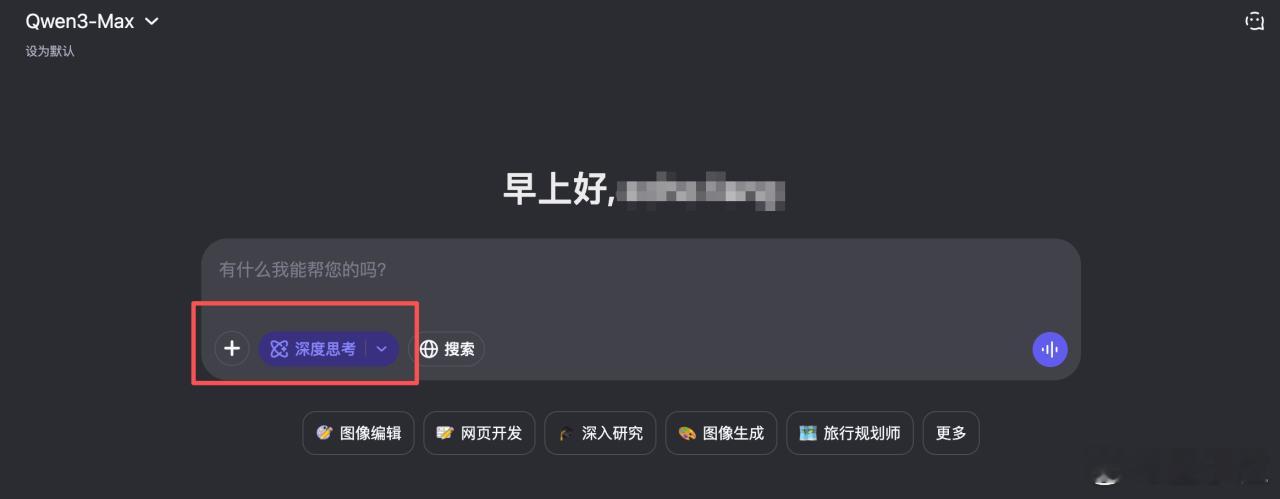Select the 深入研究 quick action

600,433
